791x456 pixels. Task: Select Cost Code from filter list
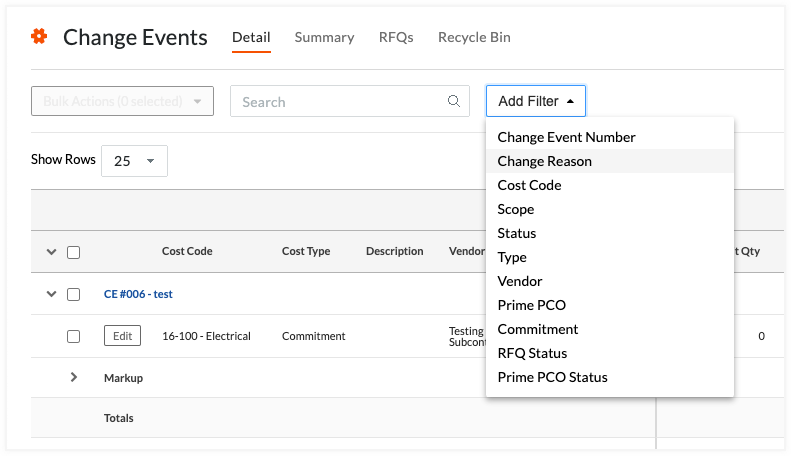pyautogui.click(x=530, y=185)
